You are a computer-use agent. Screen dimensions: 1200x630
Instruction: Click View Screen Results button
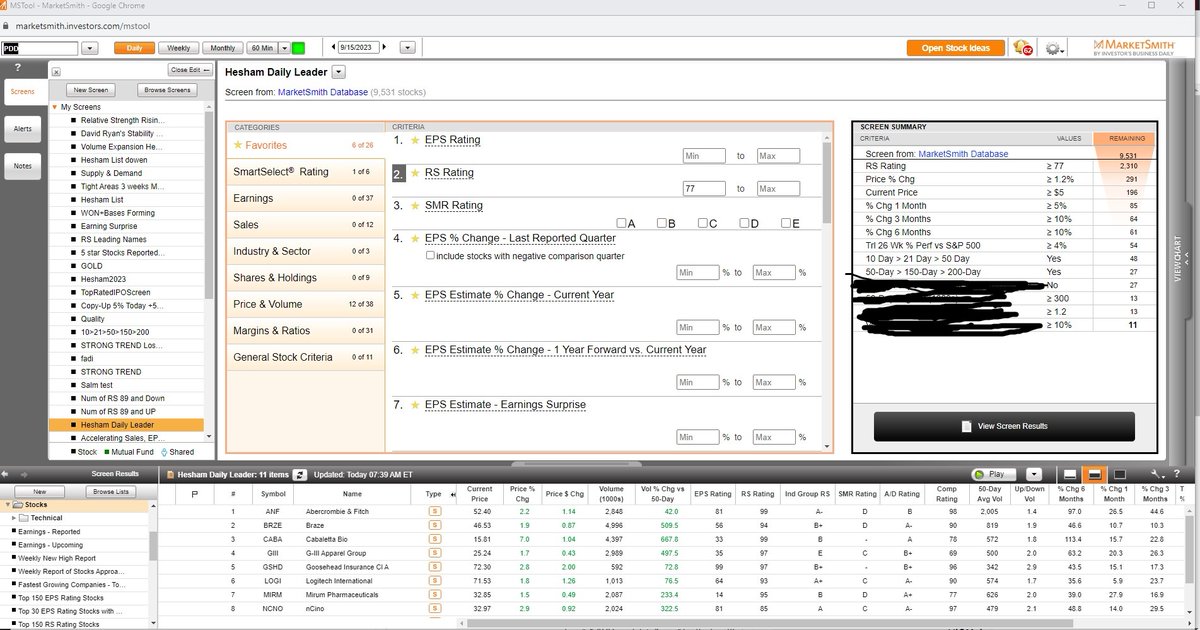tap(1004, 426)
